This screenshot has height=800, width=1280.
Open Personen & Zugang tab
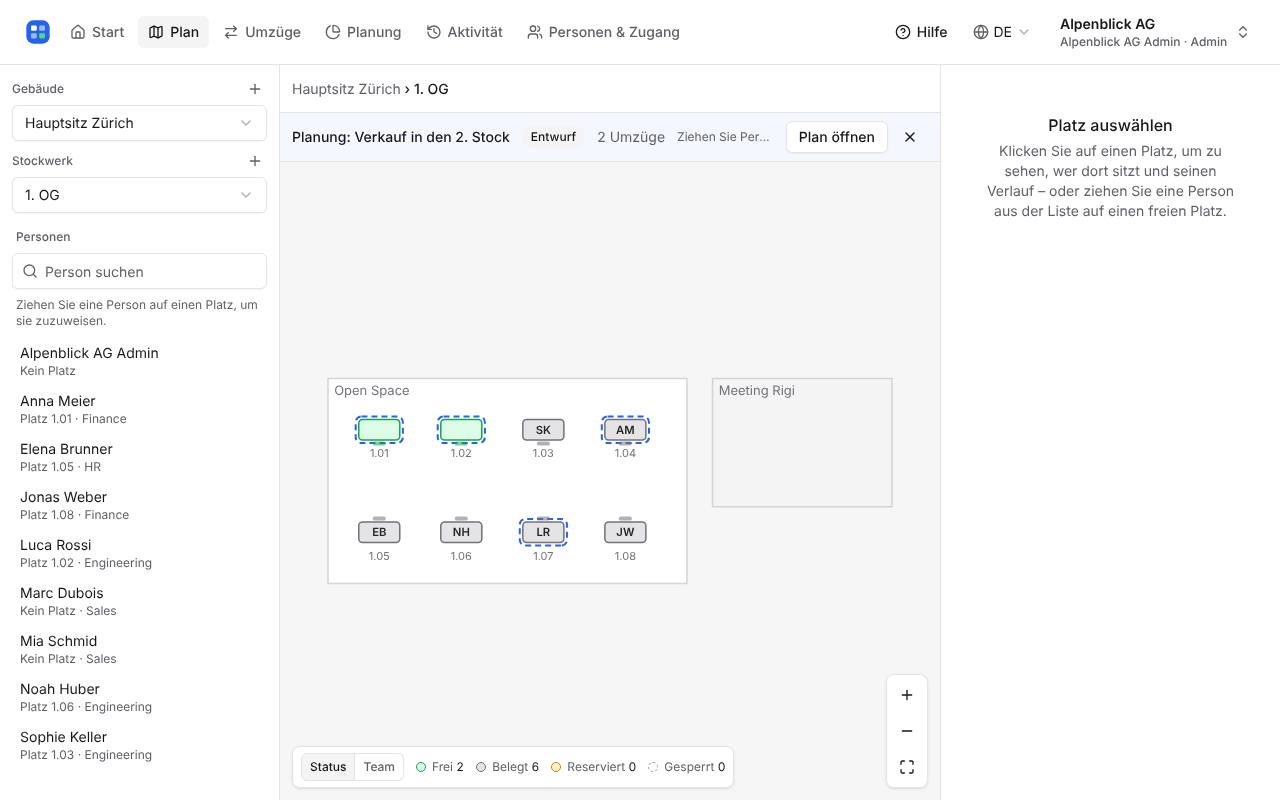pyautogui.click(x=603, y=32)
